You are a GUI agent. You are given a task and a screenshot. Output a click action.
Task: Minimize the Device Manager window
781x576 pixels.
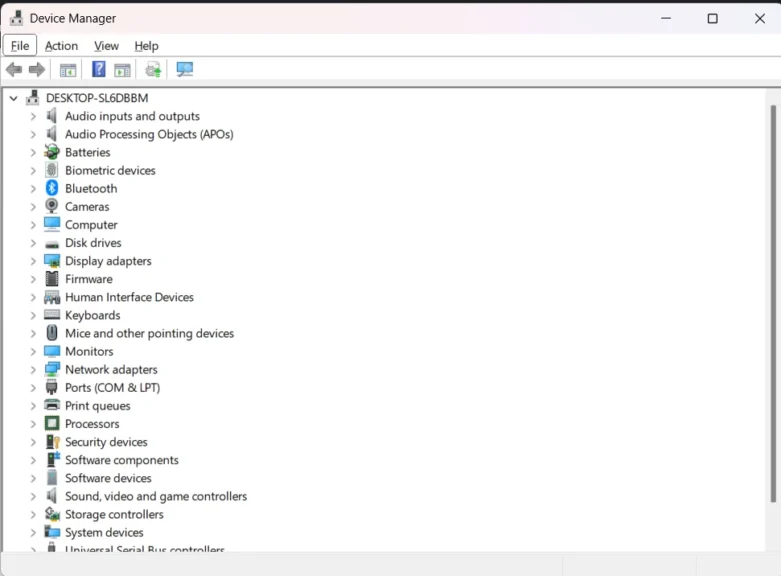666,18
